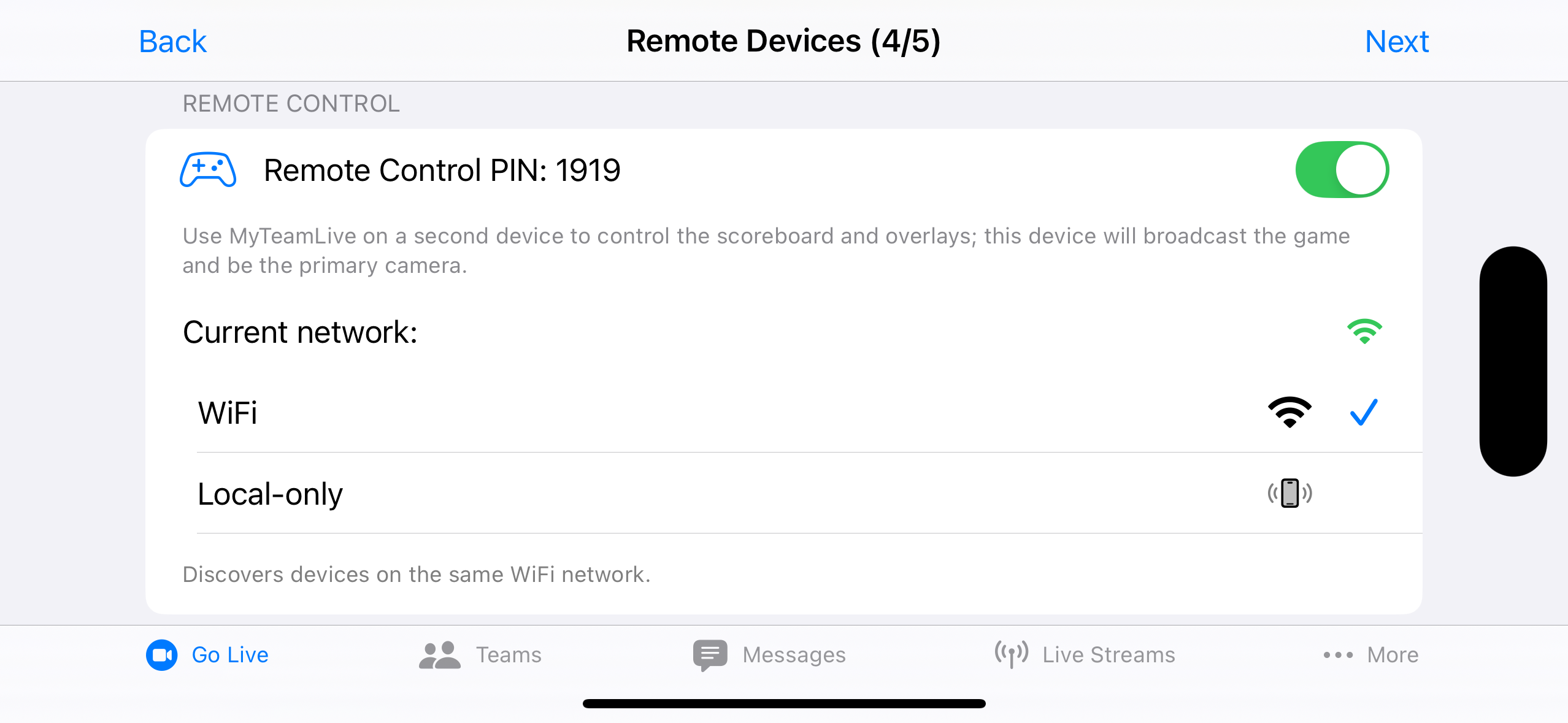Click the black scrollbar on the right edge
The image size is (1568, 723).
(x=1513, y=361)
